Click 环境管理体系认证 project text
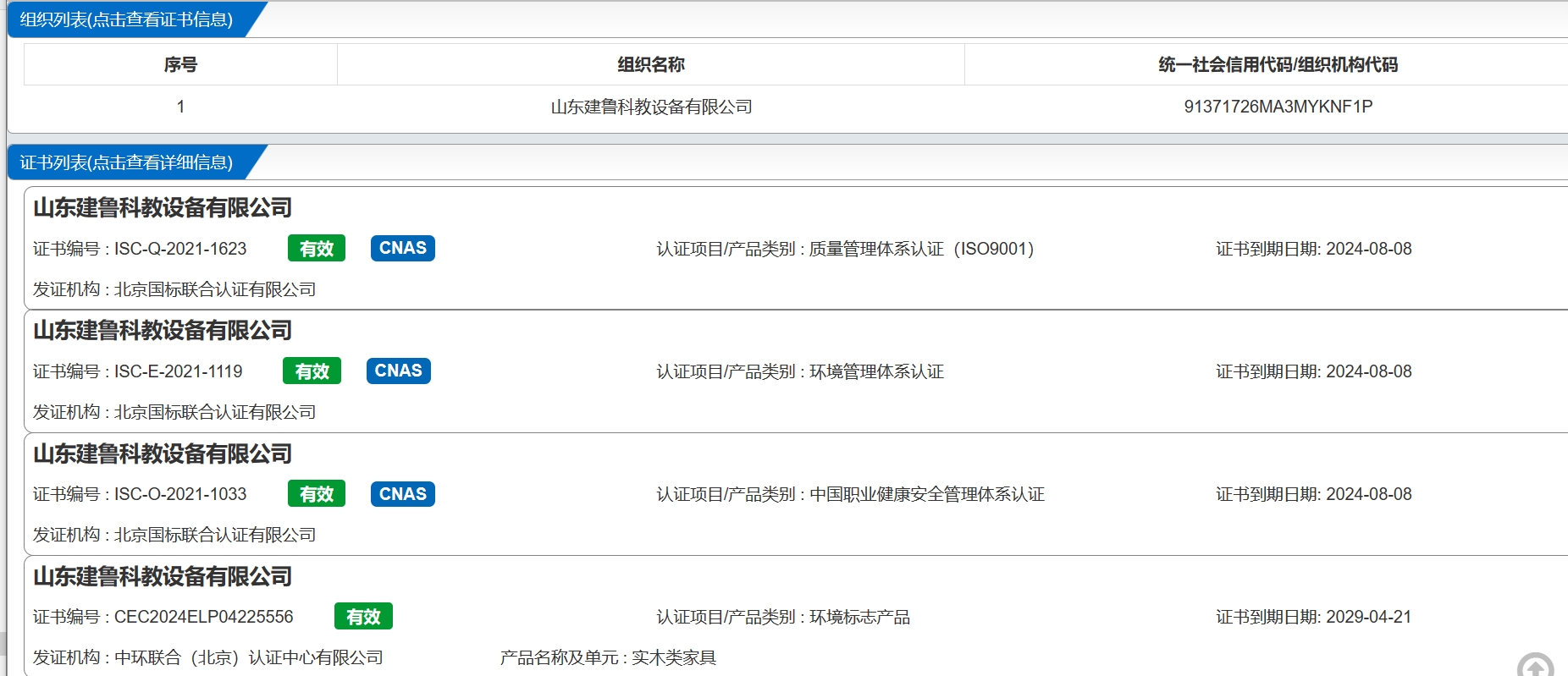The width and height of the screenshot is (1568, 676). coord(876,371)
